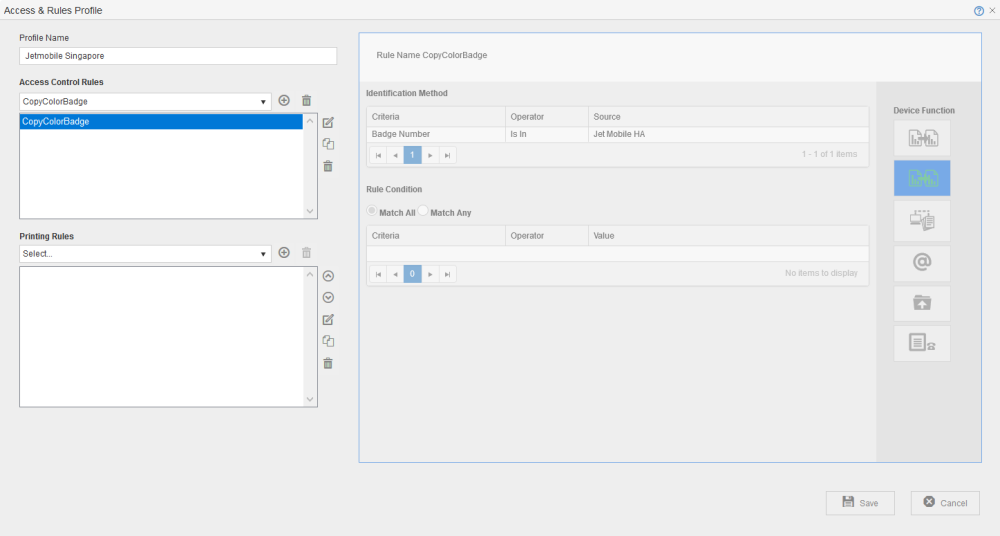Delete the selected printing rule from list

[x=328, y=363]
